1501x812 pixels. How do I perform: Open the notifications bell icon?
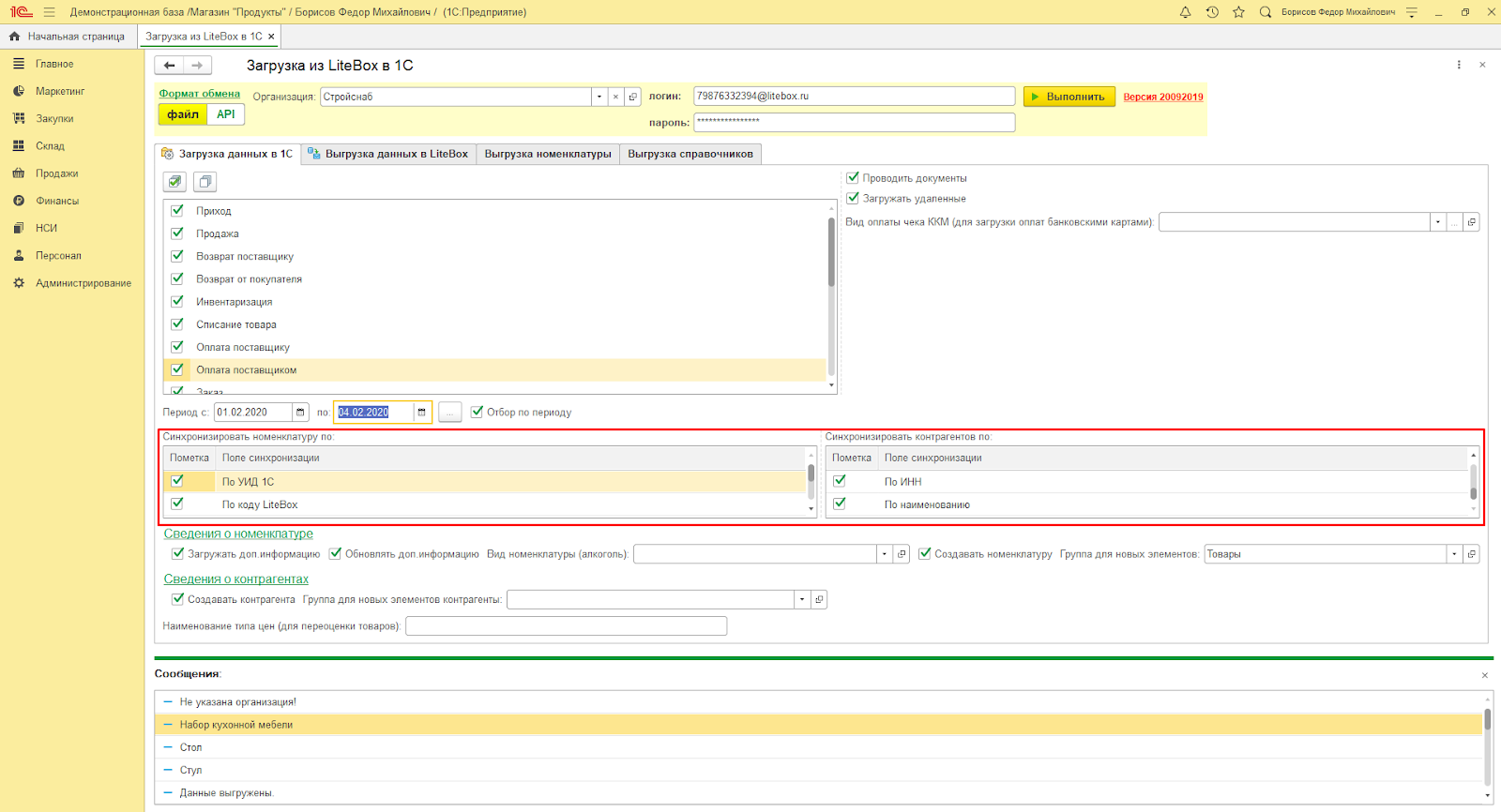1185,12
